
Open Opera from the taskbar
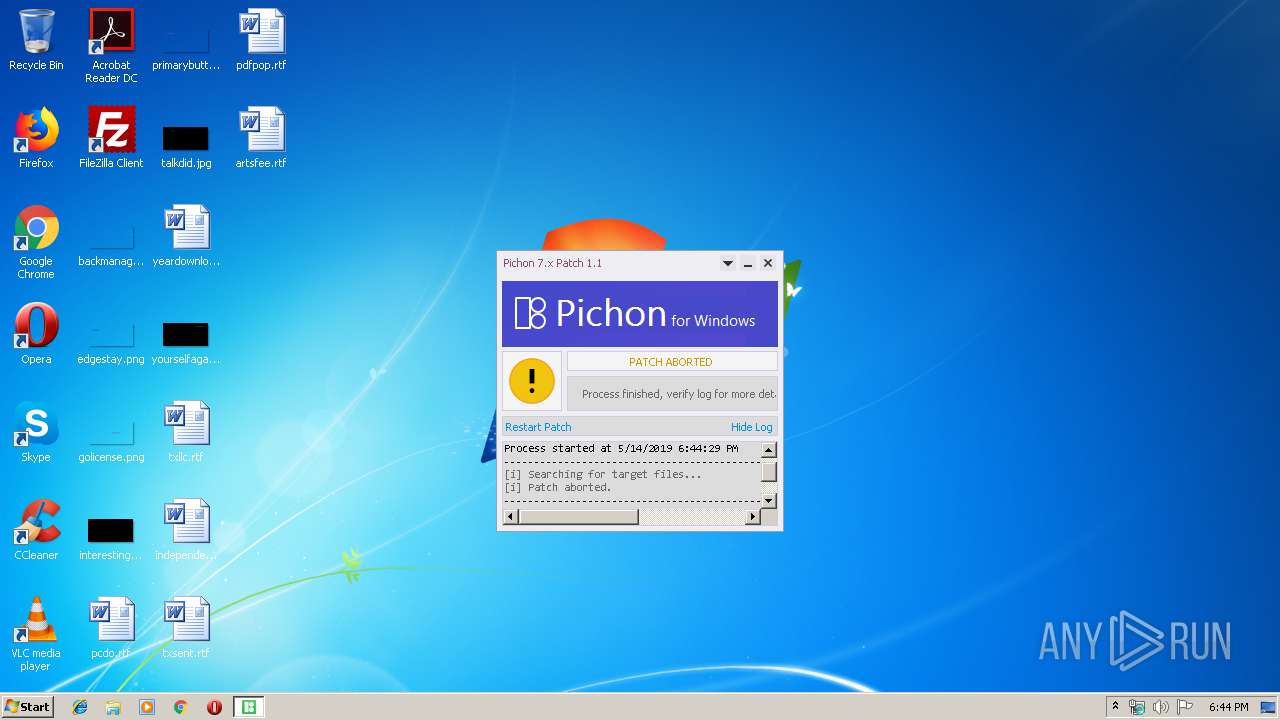214,707
